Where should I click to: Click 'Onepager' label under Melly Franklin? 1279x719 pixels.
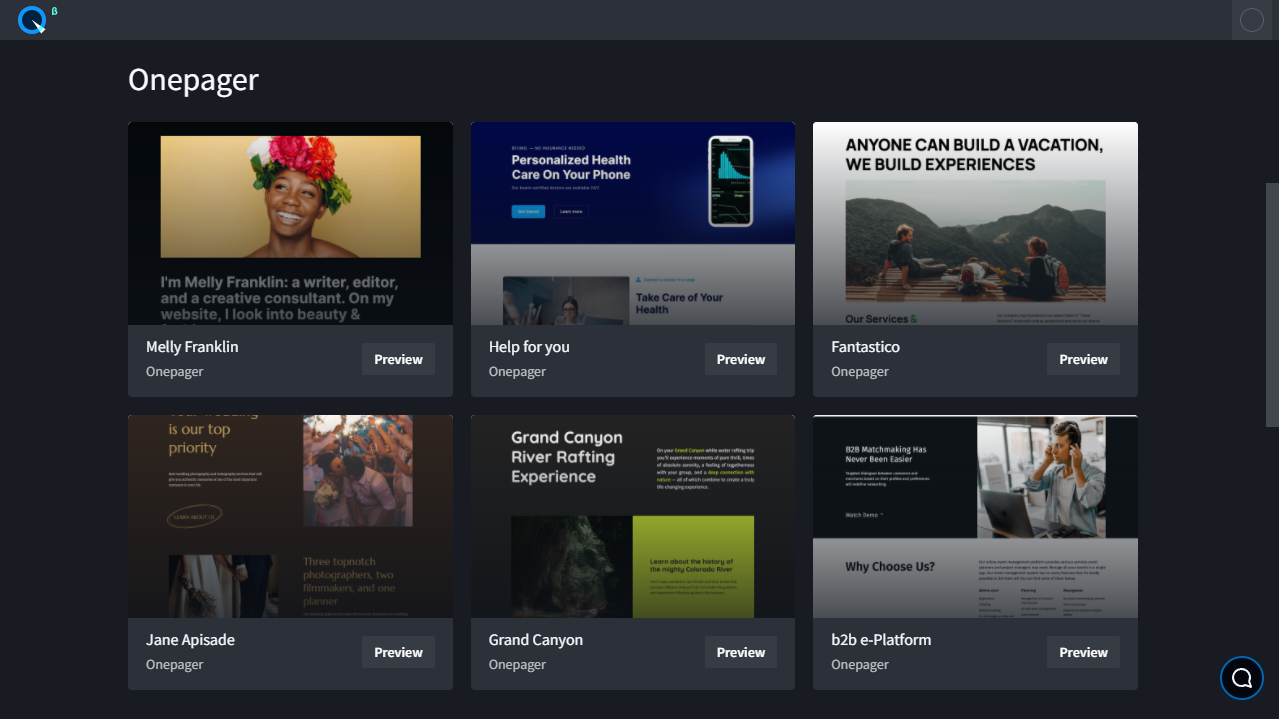point(175,372)
